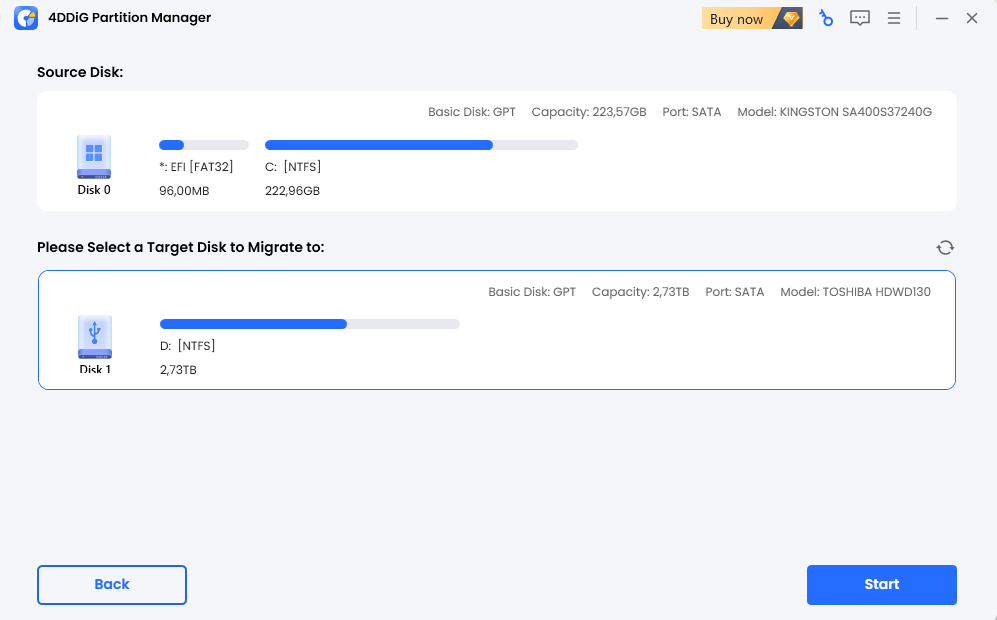Open the hamburger menu in title bar

[x=893, y=18]
